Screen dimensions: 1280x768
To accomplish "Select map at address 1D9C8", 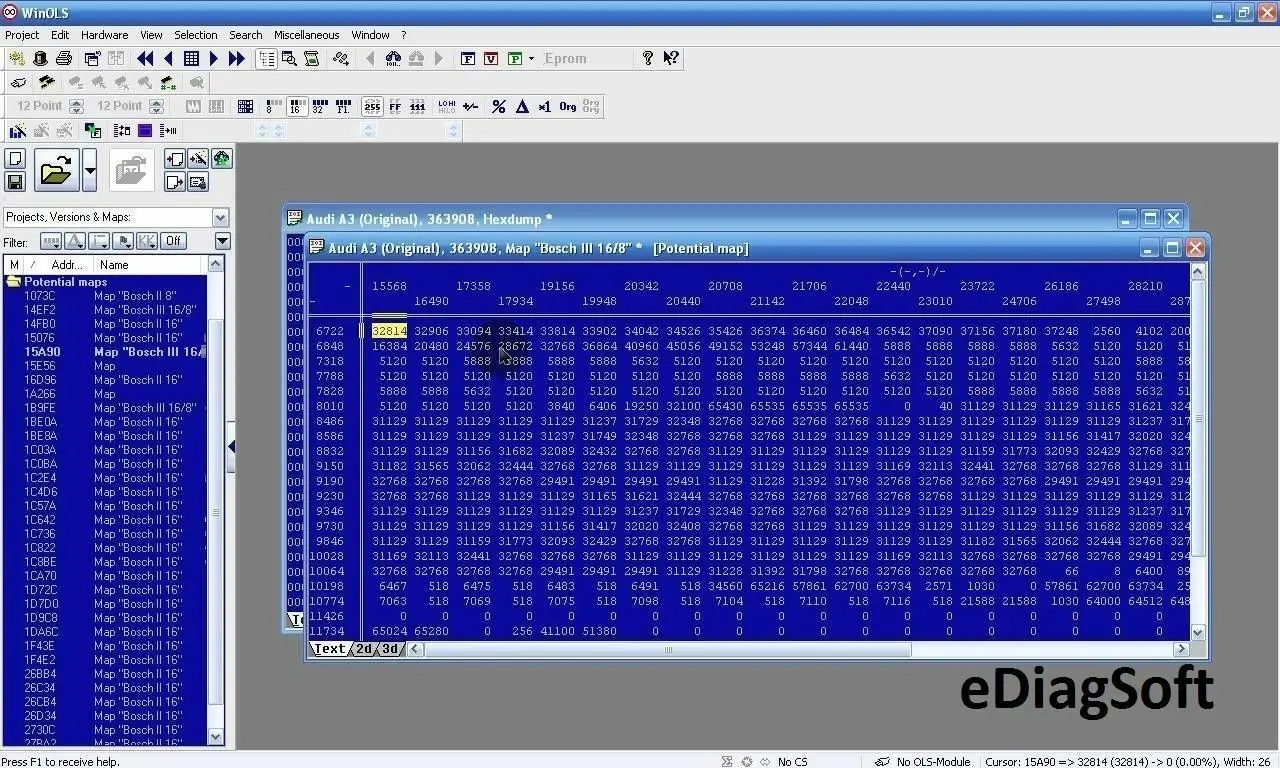I will click(40, 618).
